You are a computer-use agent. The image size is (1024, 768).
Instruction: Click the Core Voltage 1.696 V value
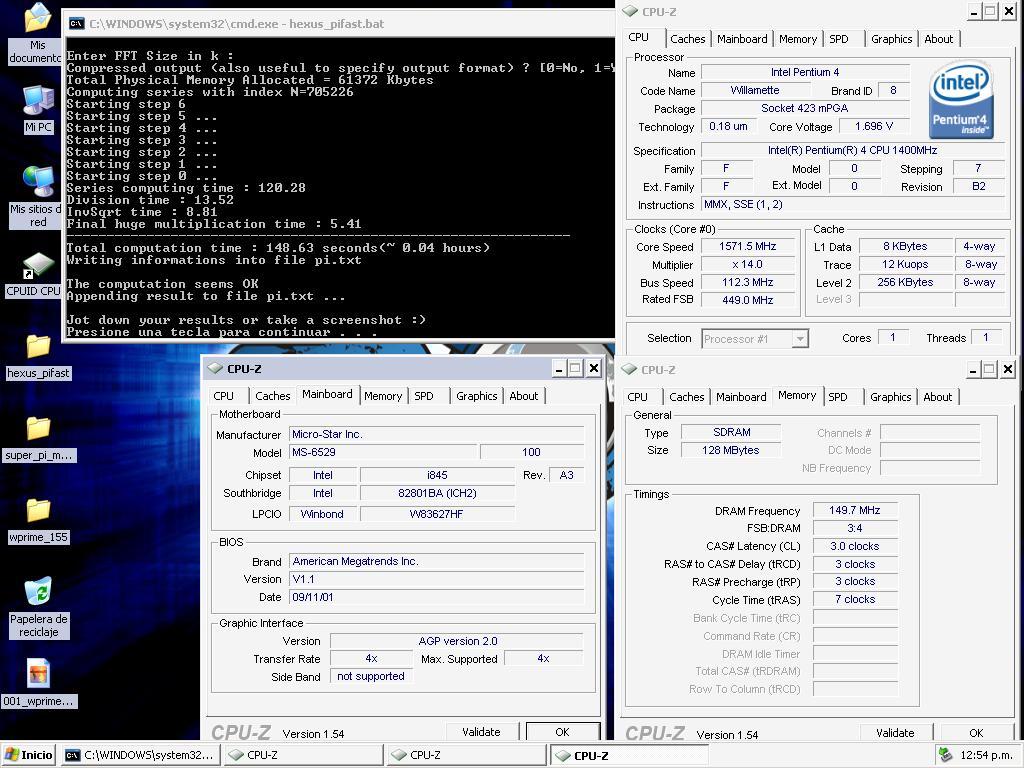tap(874, 126)
